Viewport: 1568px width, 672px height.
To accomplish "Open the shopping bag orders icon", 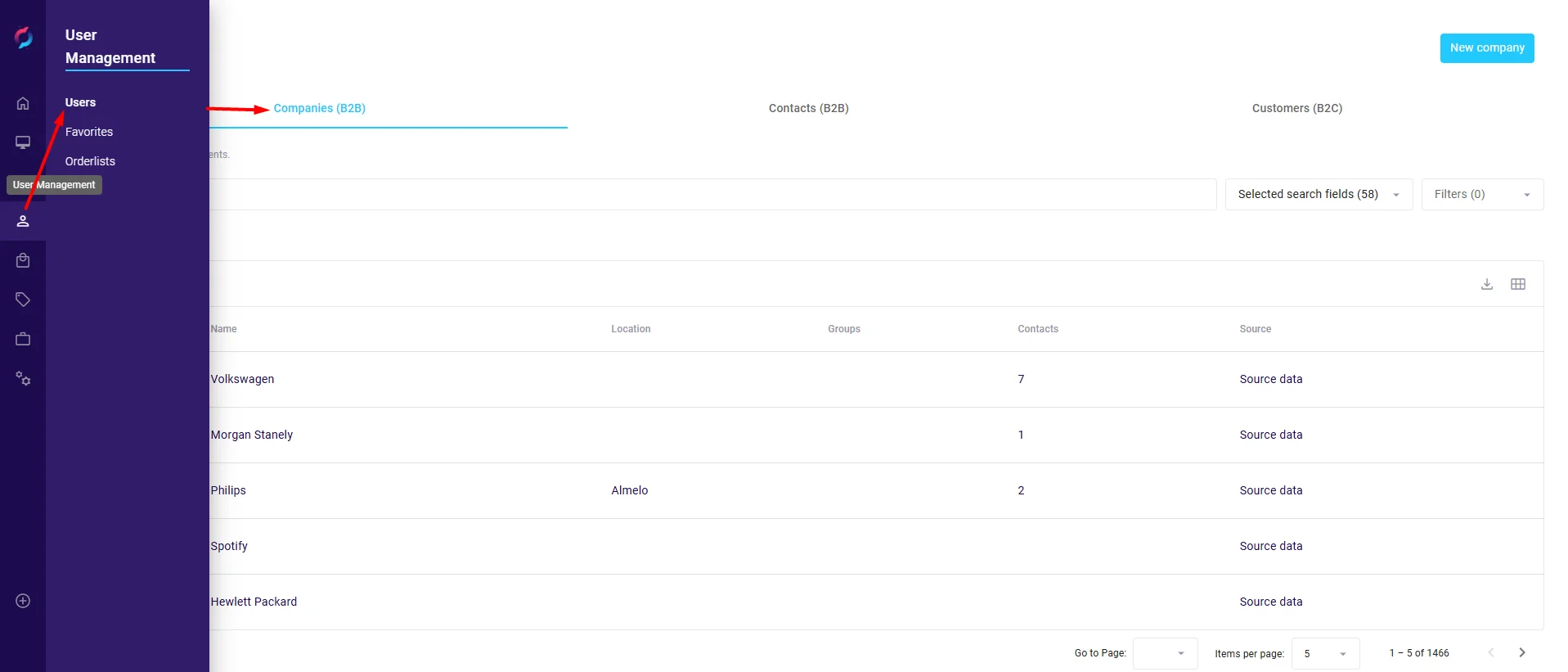I will [23, 260].
